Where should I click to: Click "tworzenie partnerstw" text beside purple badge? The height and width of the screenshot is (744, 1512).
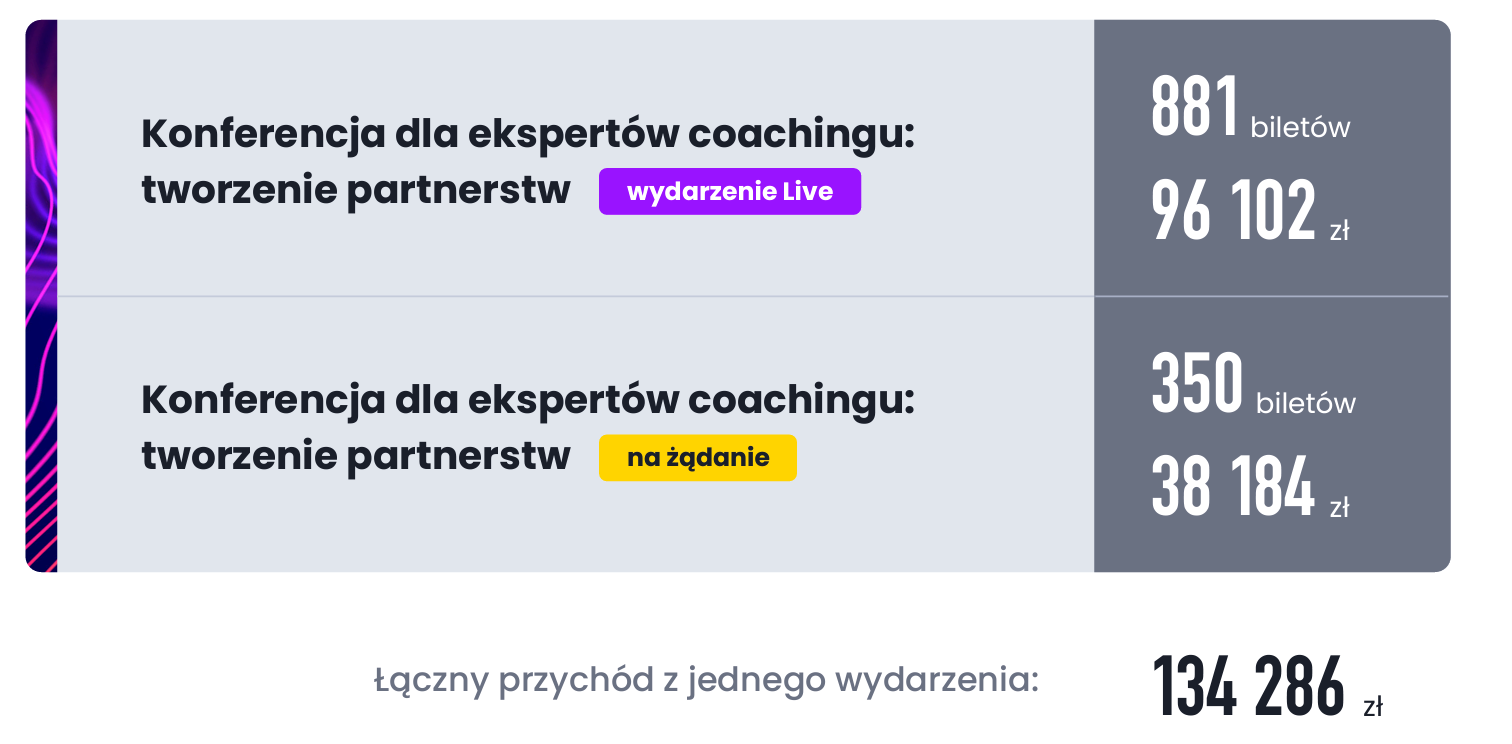click(x=355, y=192)
